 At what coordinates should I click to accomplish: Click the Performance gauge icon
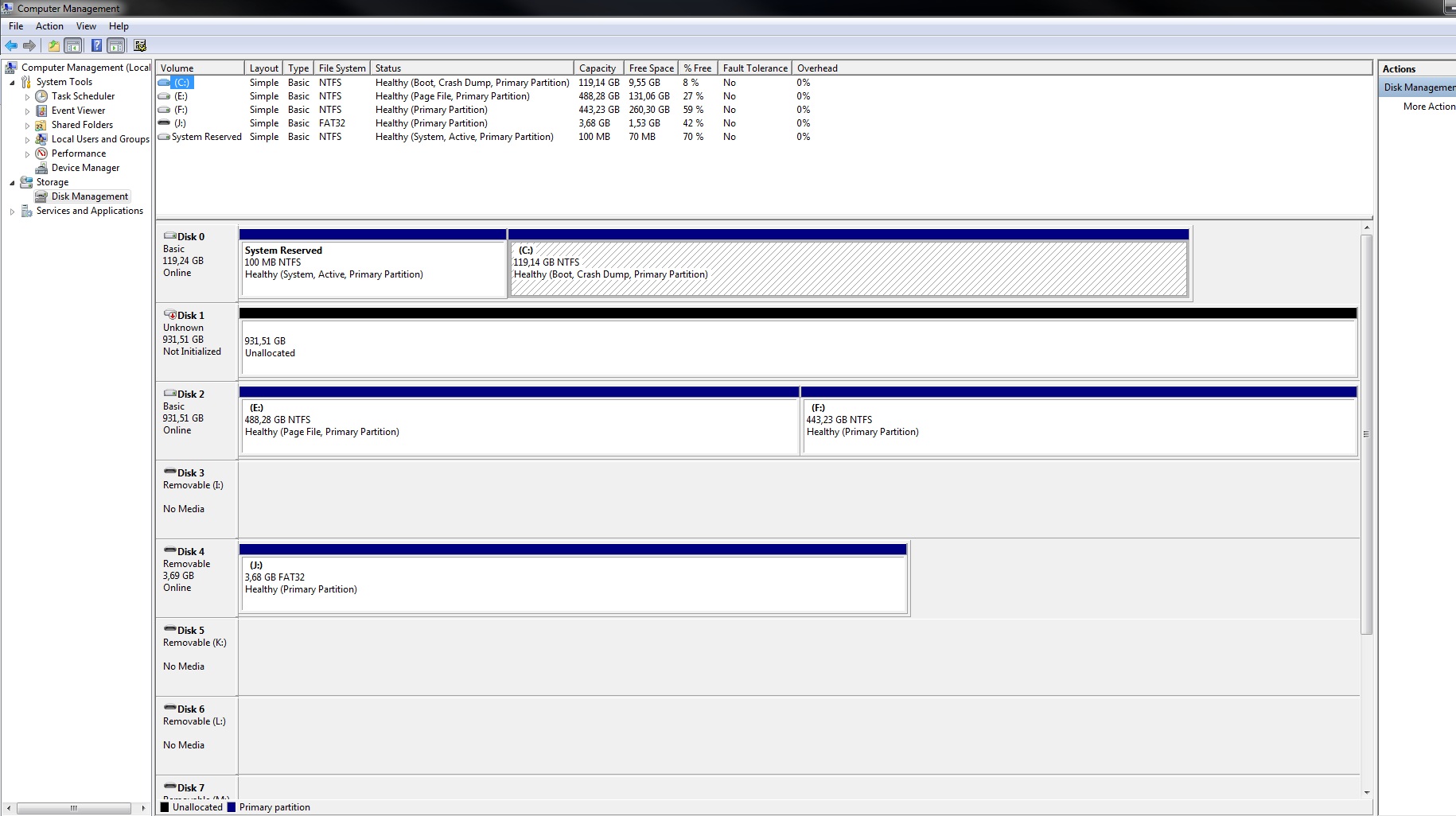41,153
